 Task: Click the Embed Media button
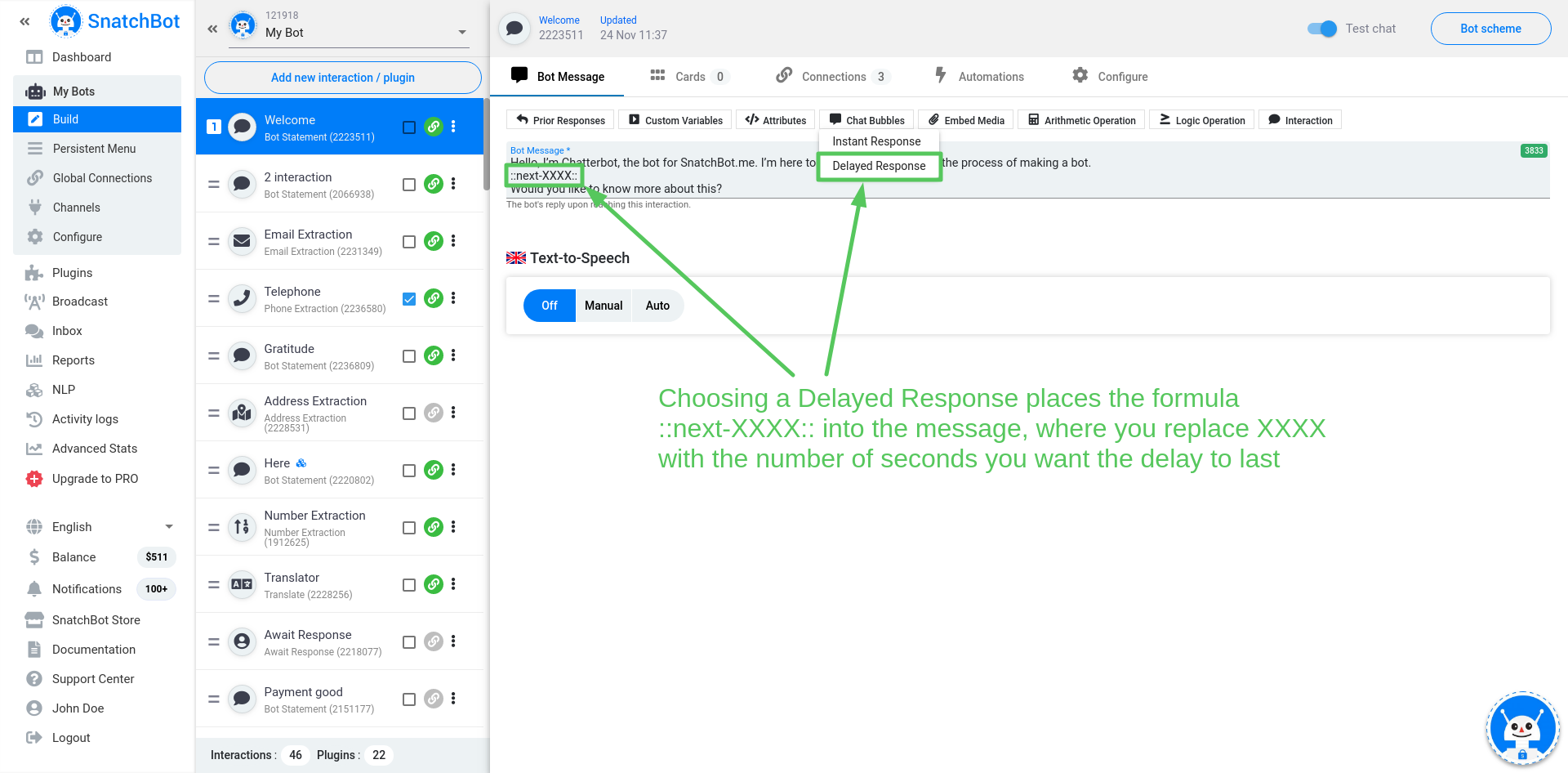pyautogui.click(x=966, y=120)
